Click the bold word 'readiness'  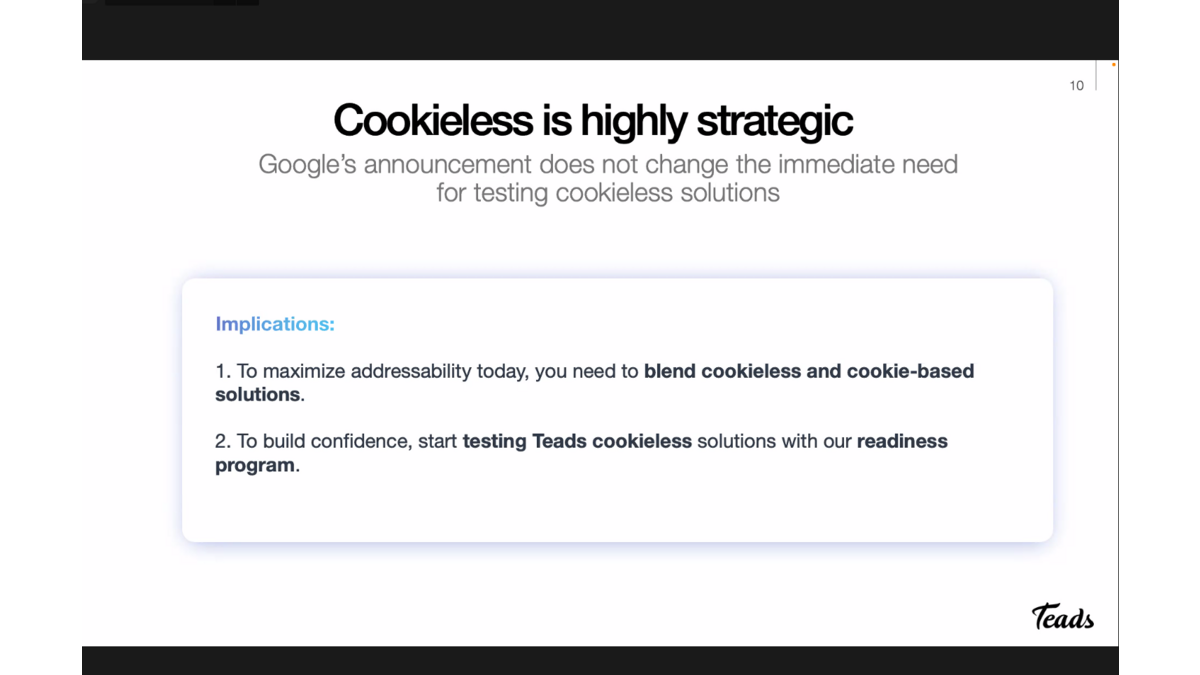point(902,441)
